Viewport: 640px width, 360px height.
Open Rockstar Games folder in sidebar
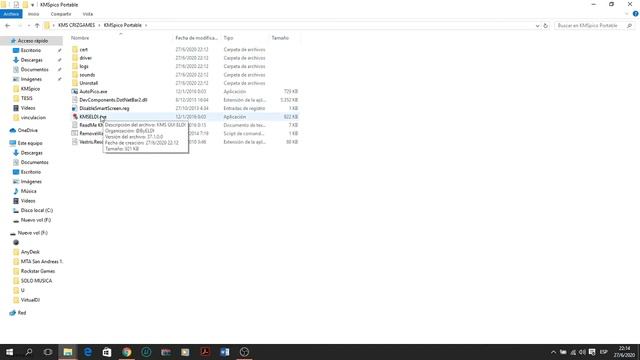38,271
